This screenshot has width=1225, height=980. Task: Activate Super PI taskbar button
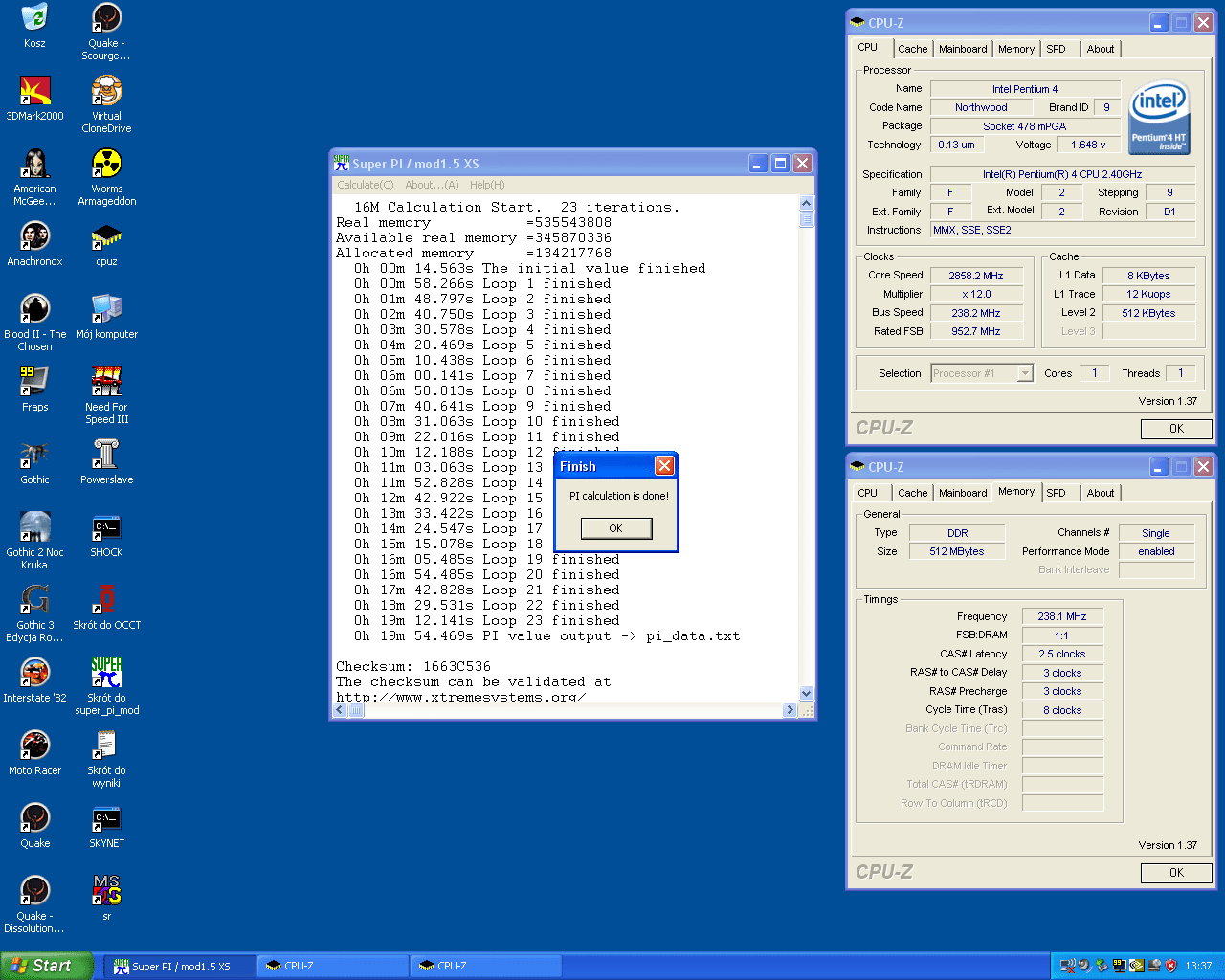180,967
